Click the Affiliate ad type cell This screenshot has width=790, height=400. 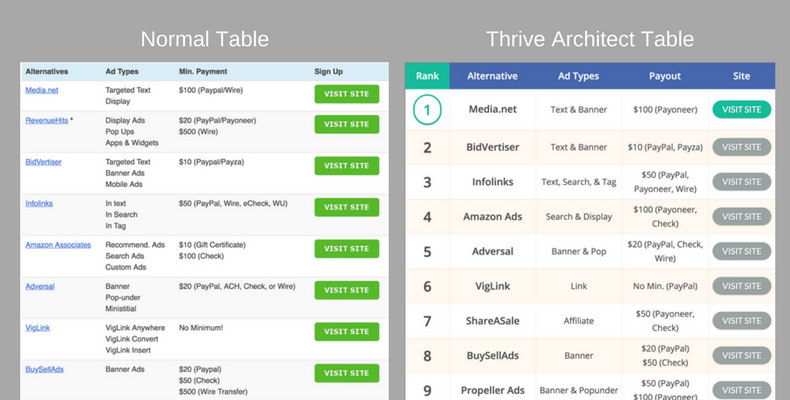(579, 321)
